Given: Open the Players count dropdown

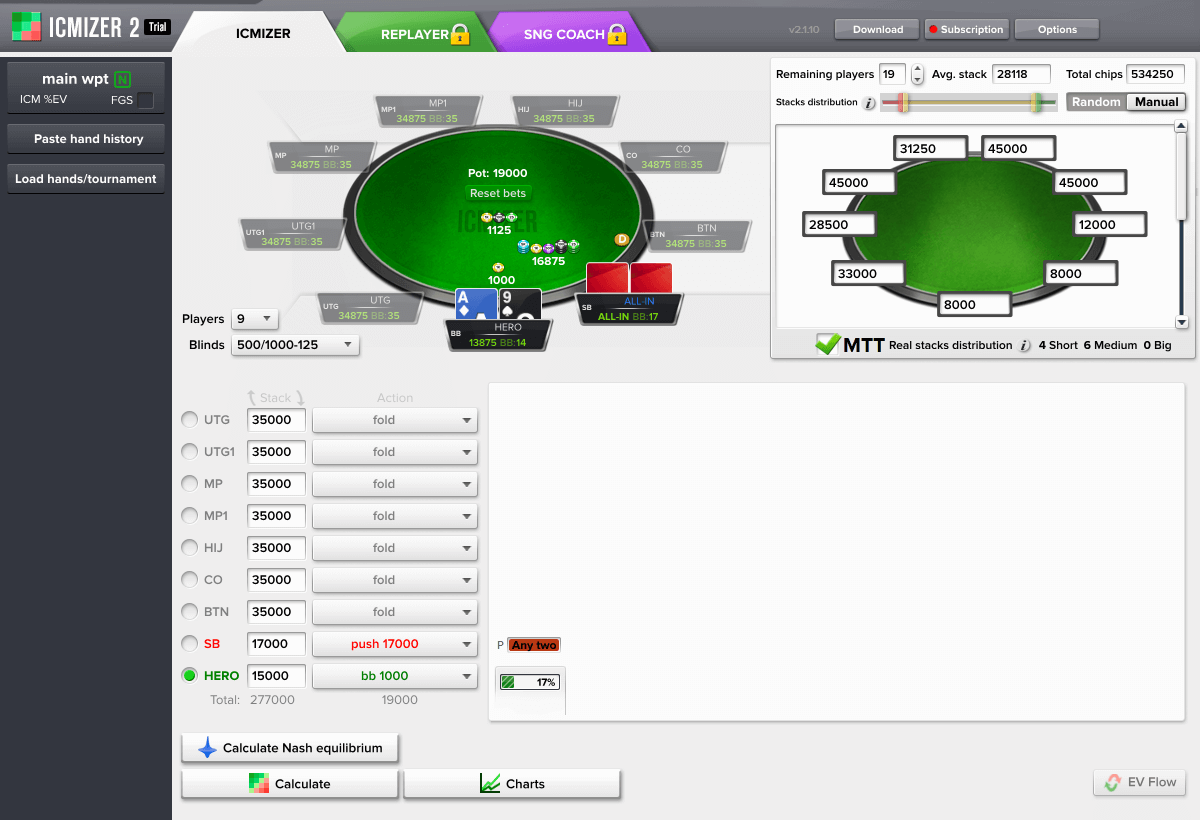Looking at the screenshot, I should 254,319.
